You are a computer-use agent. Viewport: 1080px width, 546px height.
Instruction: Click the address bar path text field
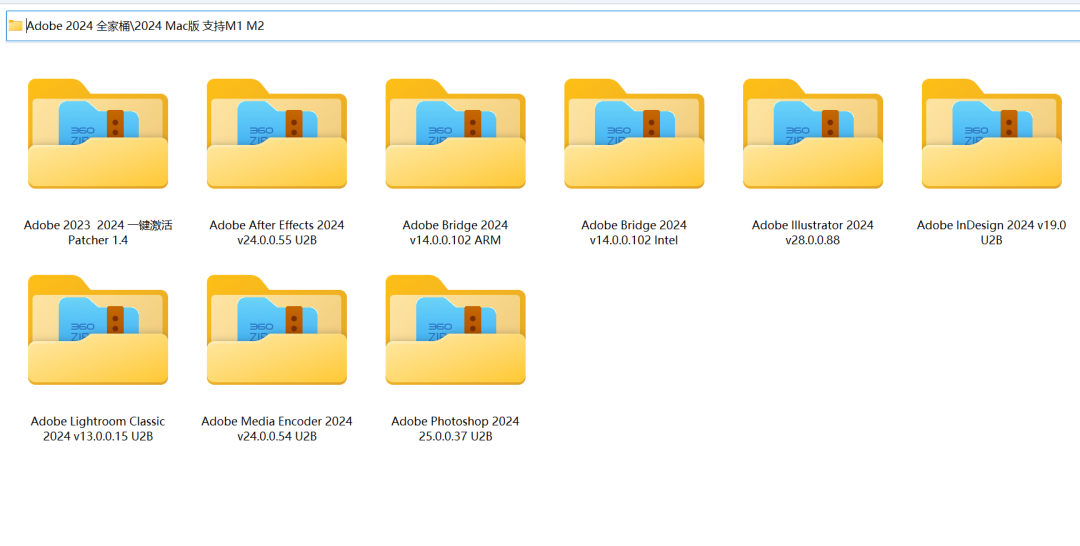pos(543,26)
